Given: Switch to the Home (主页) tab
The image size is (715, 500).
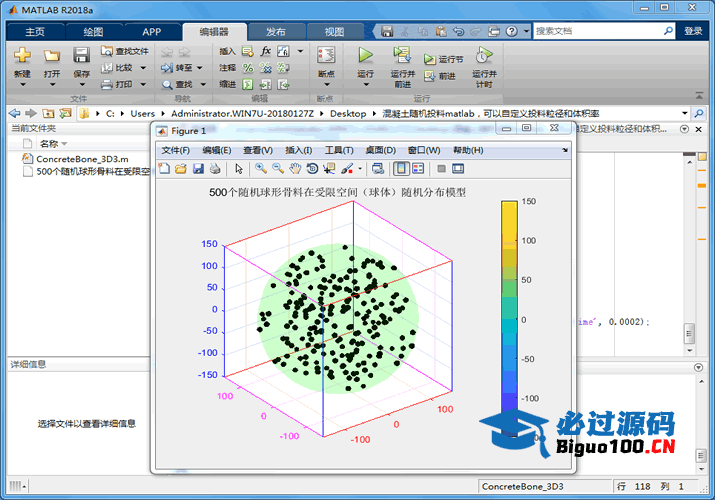Looking at the screenshot, I should click(x=35, y=31).
